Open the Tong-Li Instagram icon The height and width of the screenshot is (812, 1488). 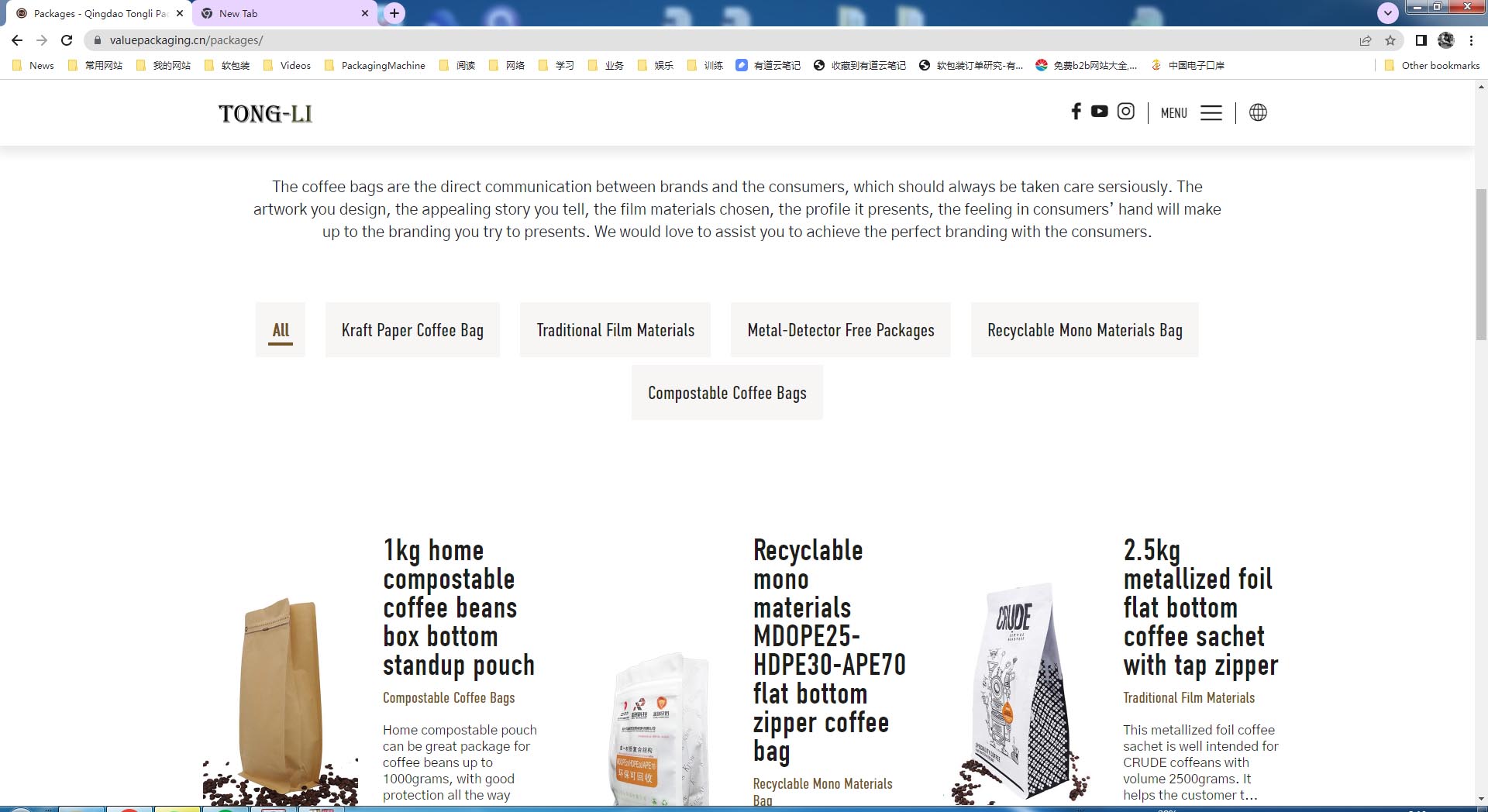(1125, 112)
